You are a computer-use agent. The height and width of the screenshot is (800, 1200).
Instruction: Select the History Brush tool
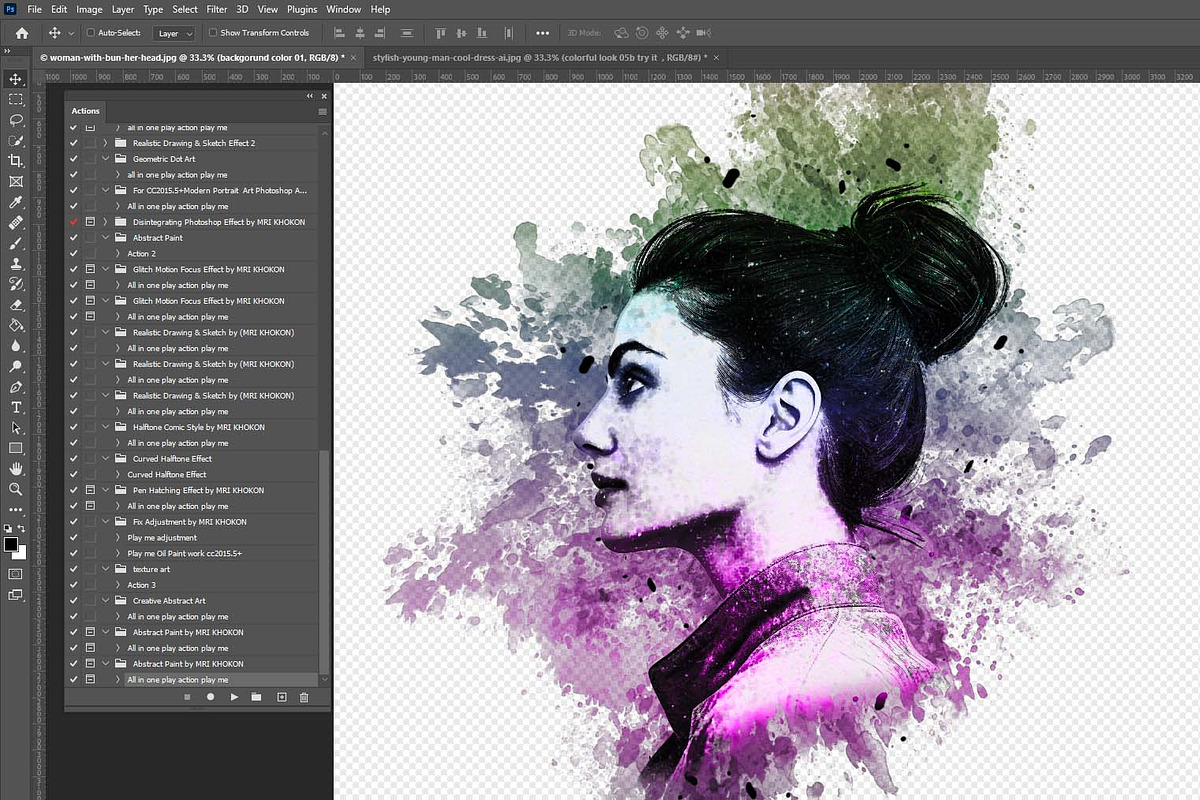click(16, 284)
